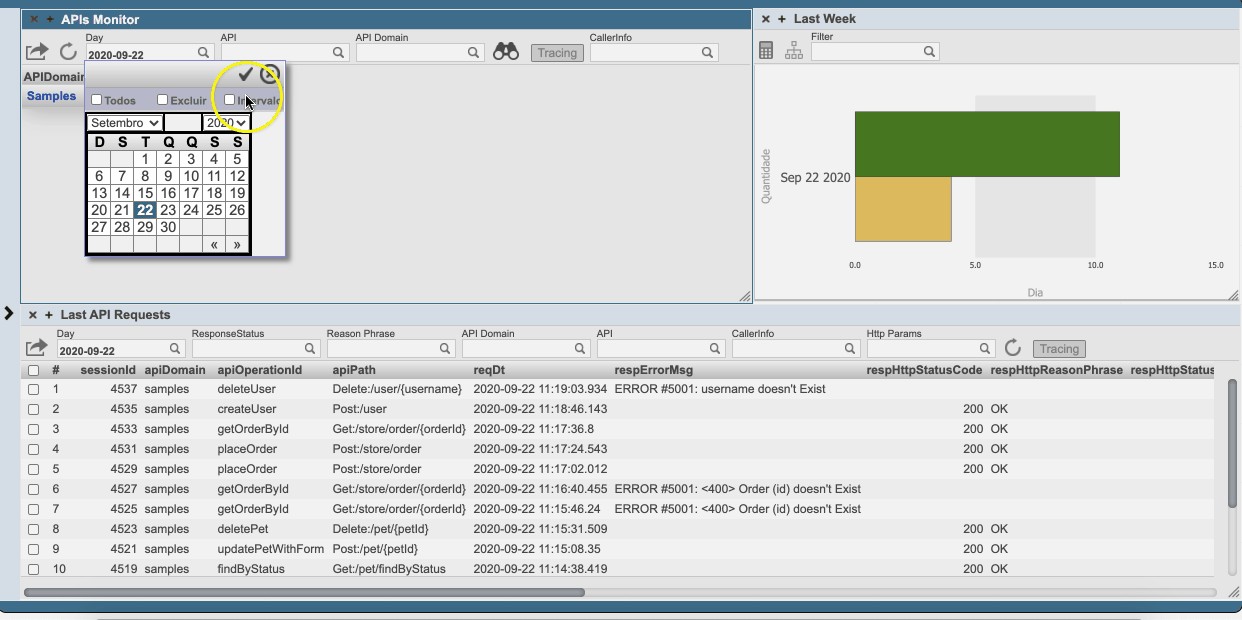Open the 2020 year dropdown
Image resolution: width=1242 pixels, height=620 pixels.
(x=226, y=123)
